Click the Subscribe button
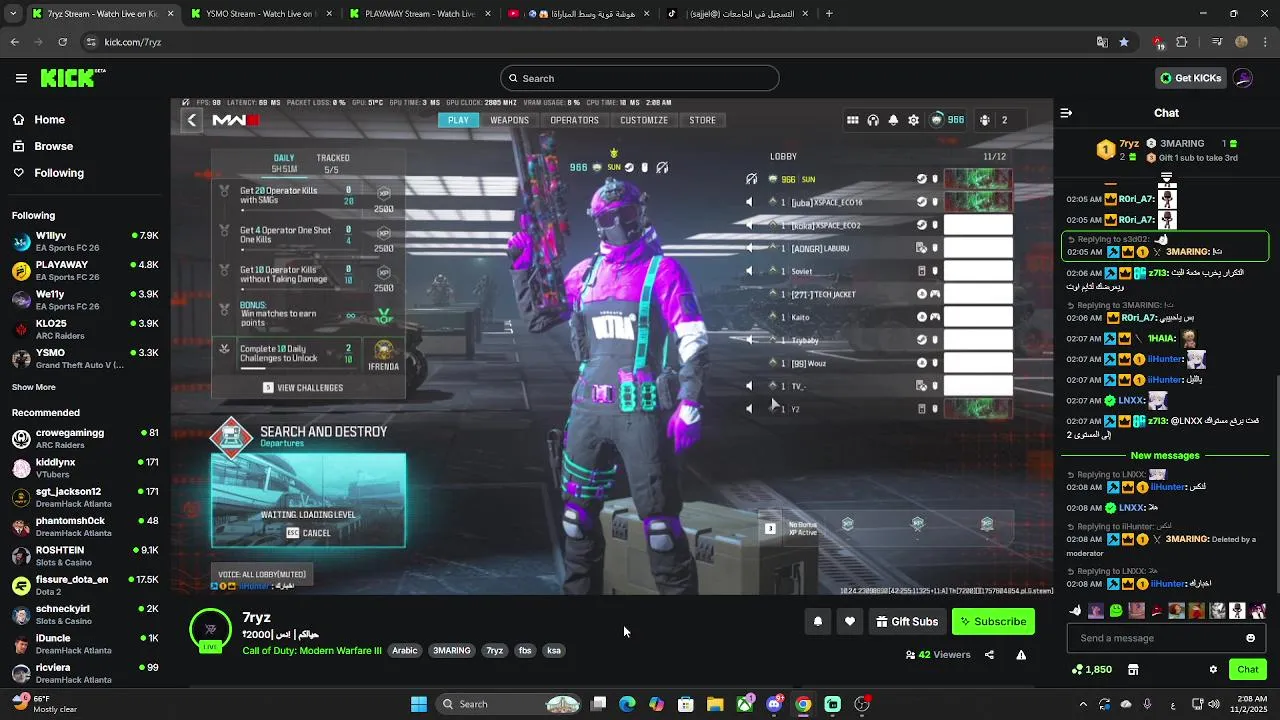 (x=993, y=622)
